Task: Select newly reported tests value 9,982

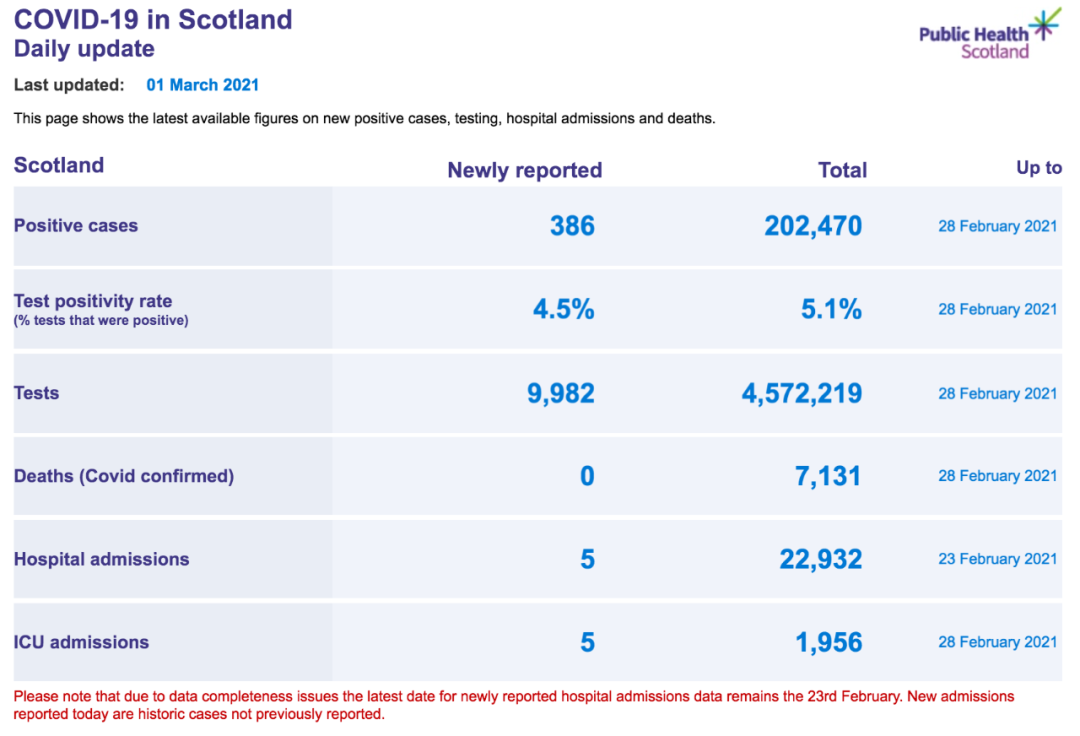Action: pos(561,393)
